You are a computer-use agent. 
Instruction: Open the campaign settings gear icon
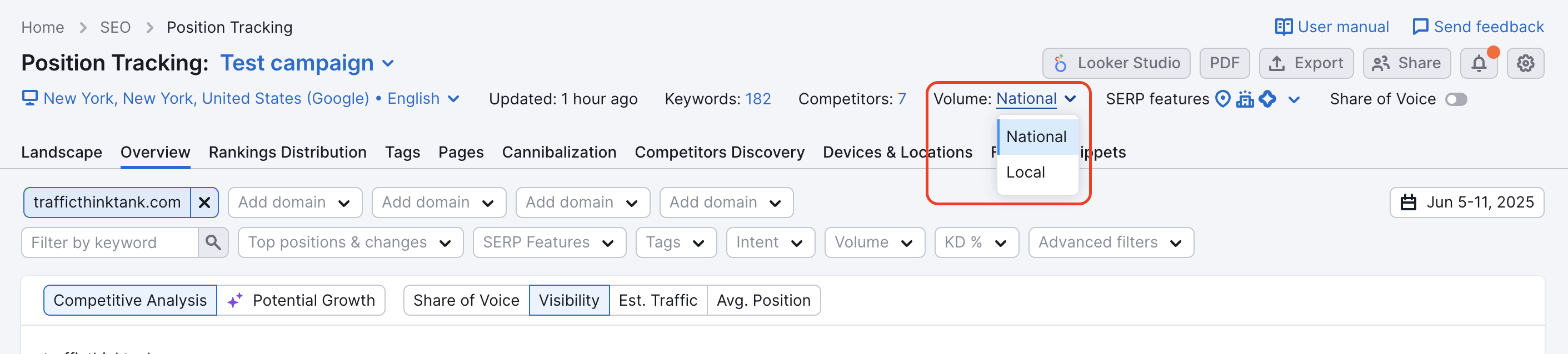[1525, 63]
